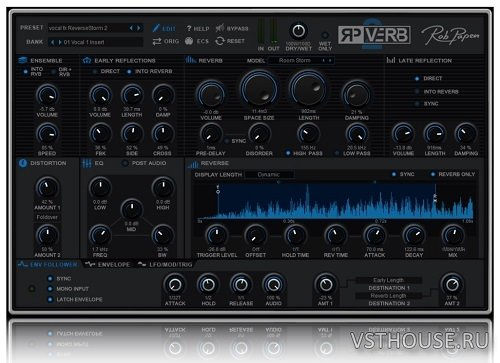Screen dimensions: 500x363
Task: Click the pencil Edit icon
Action: tap(156, 28)
